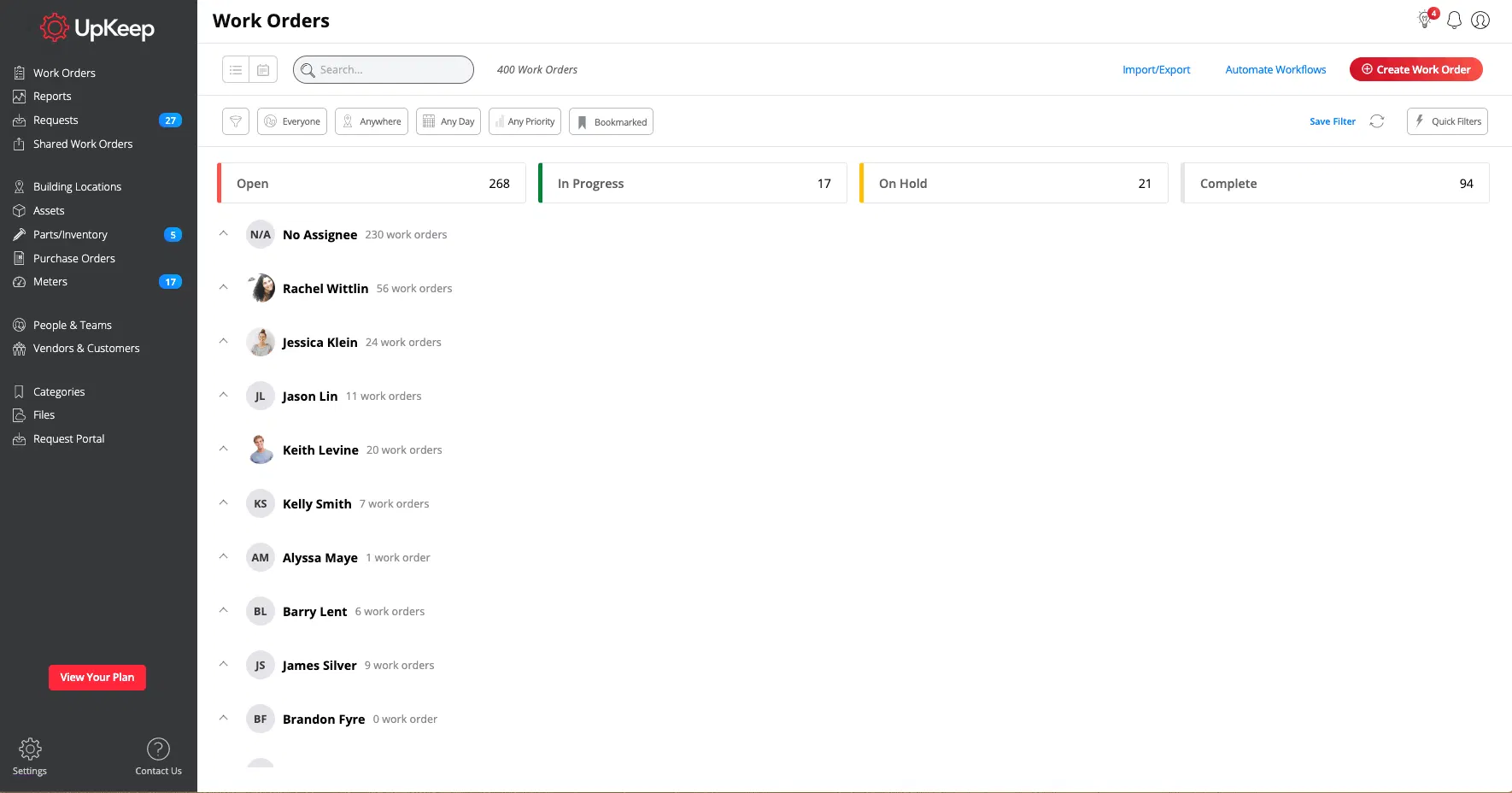
Task: Go to Reports in the sidebar
Action: (43, 97)
